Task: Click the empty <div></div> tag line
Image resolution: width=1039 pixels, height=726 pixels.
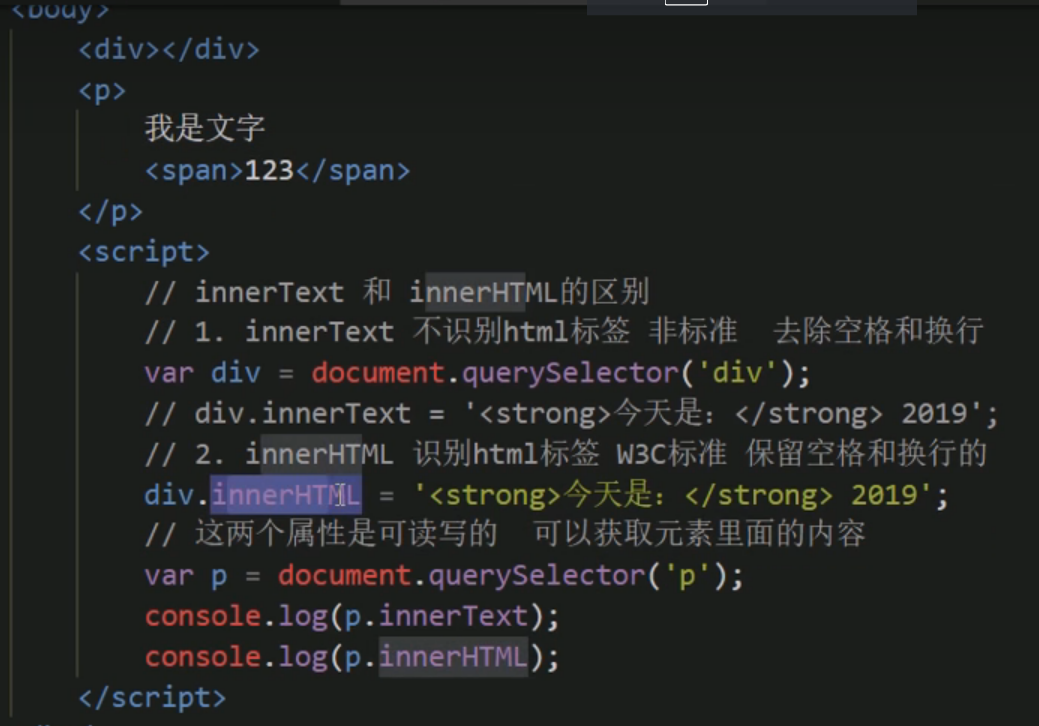Action: (x=169, y=50)
